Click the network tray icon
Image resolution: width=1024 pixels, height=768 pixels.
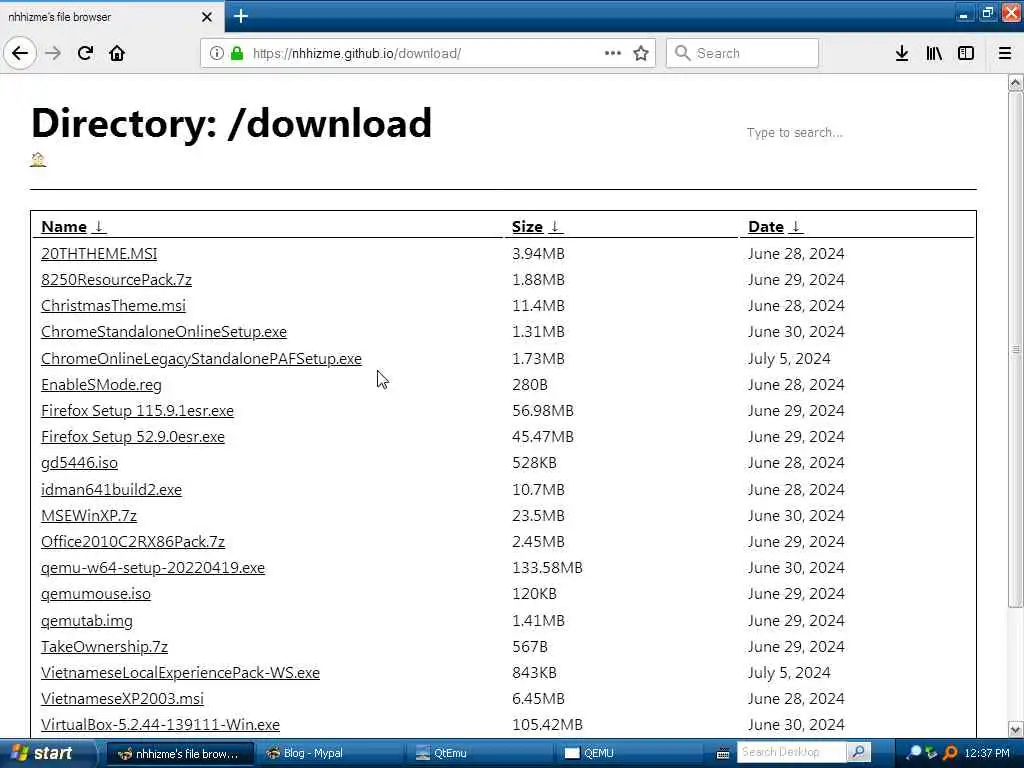(932, 753)
